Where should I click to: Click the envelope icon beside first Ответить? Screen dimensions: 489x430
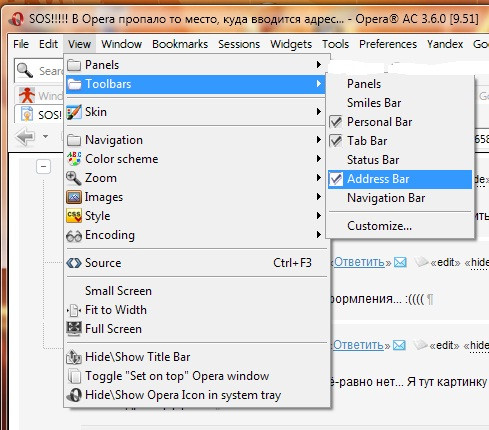tap(400, 262)
